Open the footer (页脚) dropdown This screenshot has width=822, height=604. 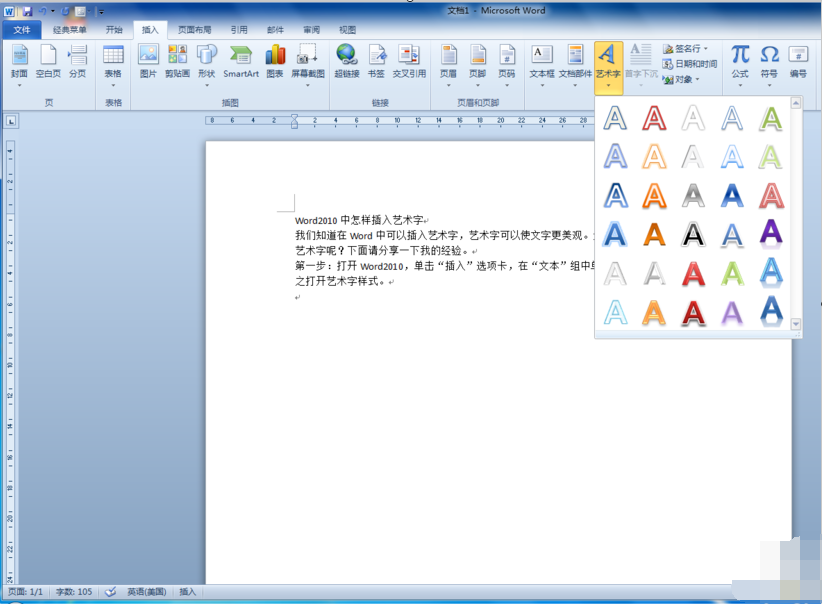(x=478, y=65)
